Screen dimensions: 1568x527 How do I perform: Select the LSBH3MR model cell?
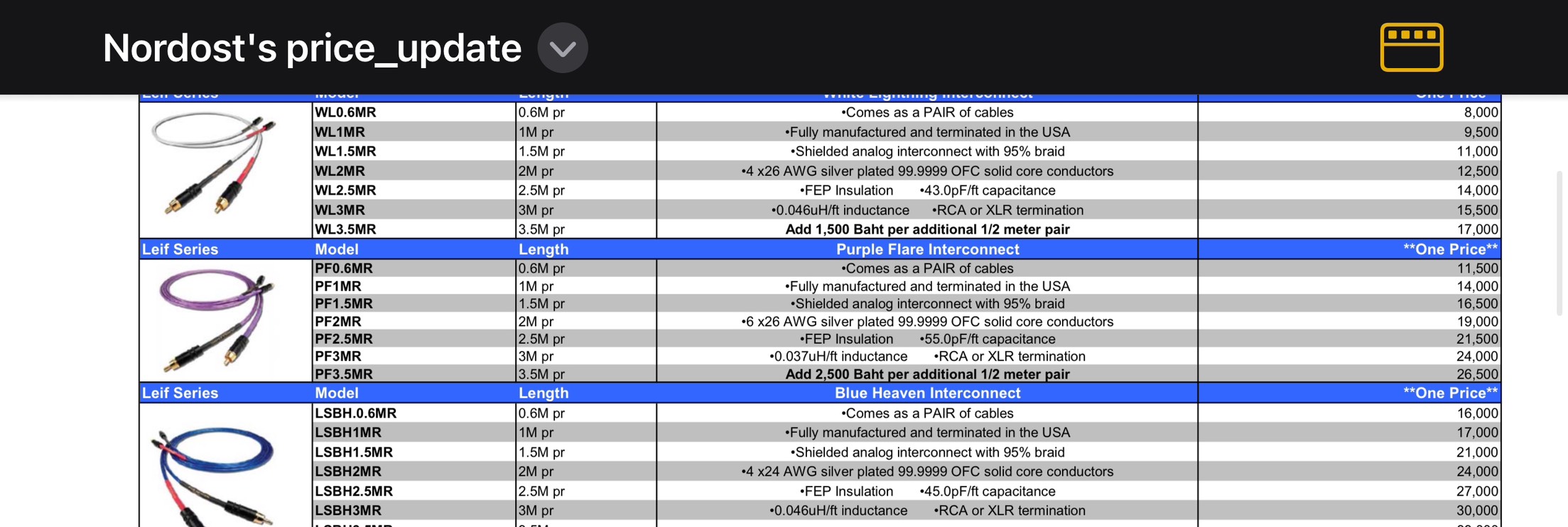(413, 511)
